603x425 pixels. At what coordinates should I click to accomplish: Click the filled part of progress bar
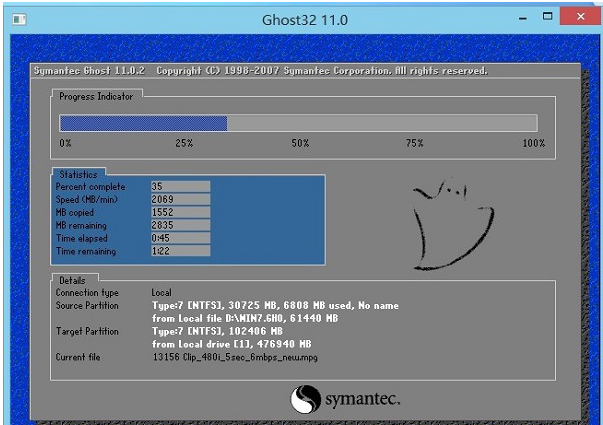[x=143, y=123]
